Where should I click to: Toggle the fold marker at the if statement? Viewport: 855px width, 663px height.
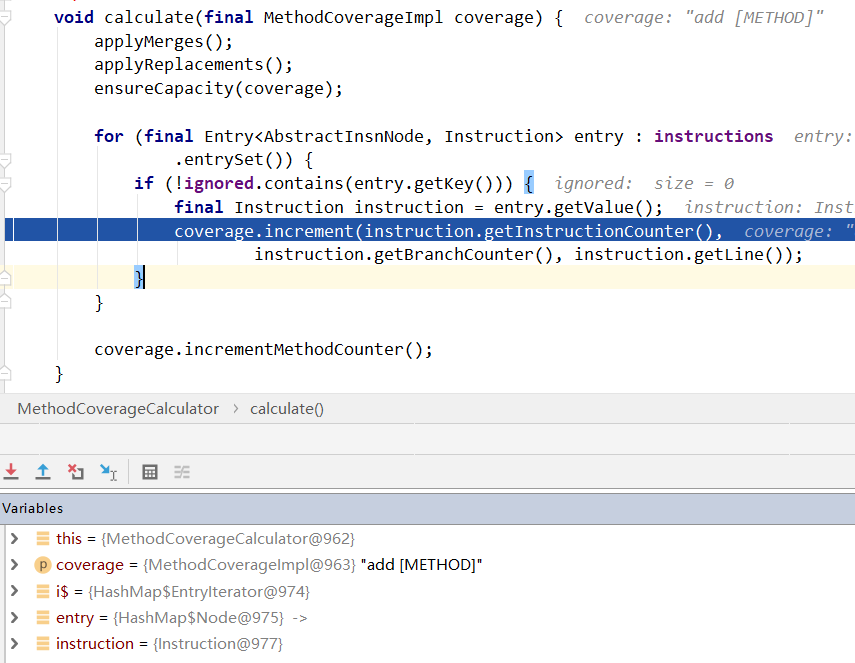(6, 184)
